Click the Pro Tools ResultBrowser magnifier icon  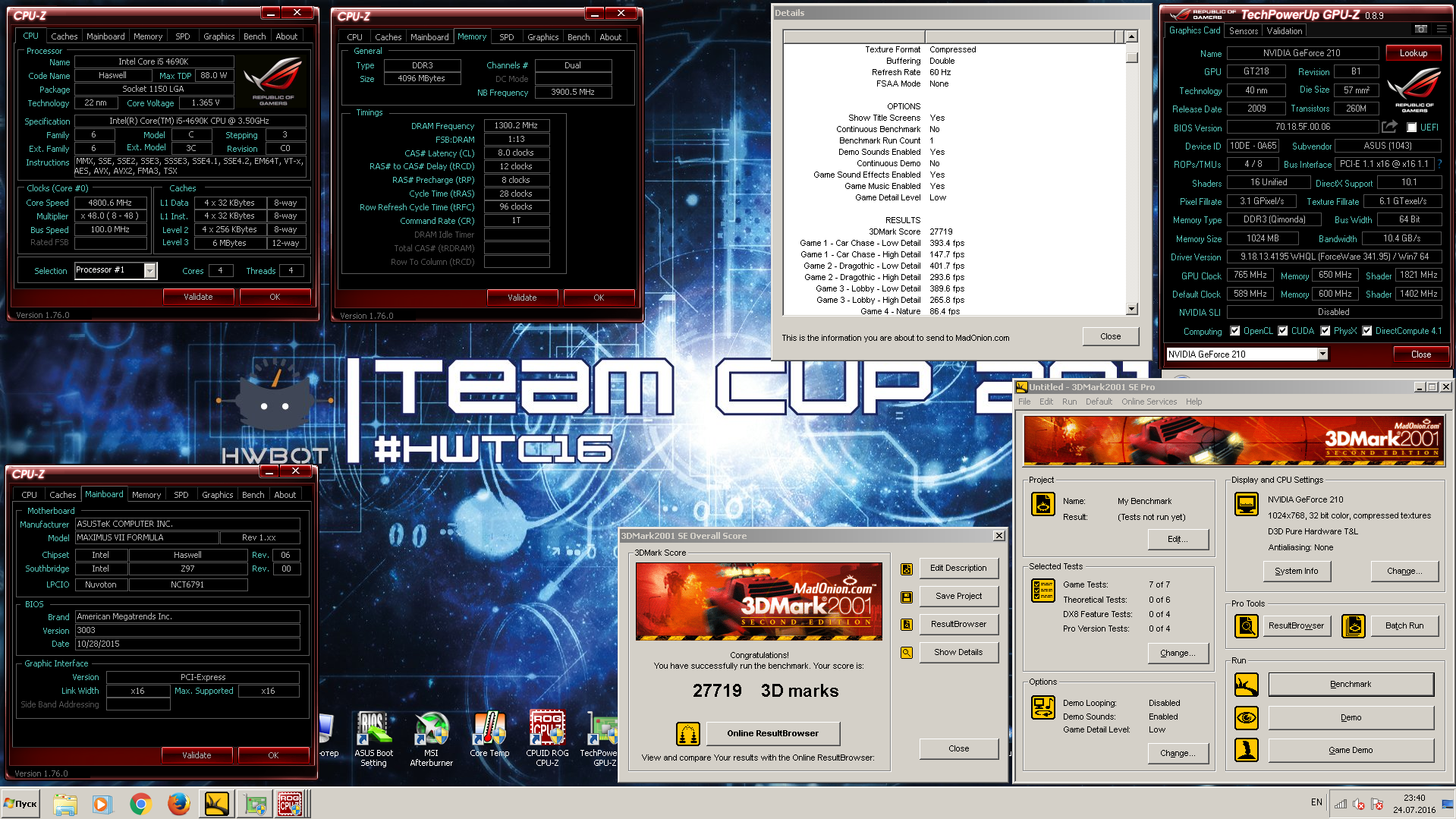coord(1247,626)
